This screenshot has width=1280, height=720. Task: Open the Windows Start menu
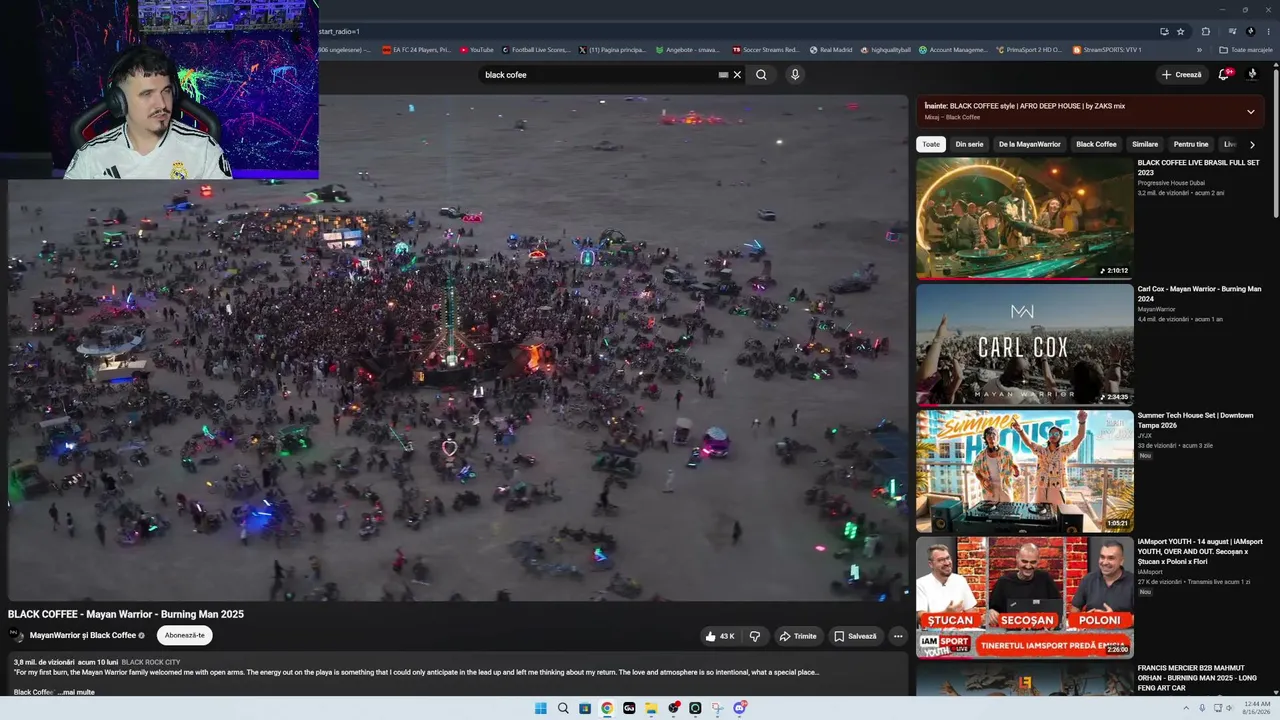pyautogui.click(x=541, y=708)
